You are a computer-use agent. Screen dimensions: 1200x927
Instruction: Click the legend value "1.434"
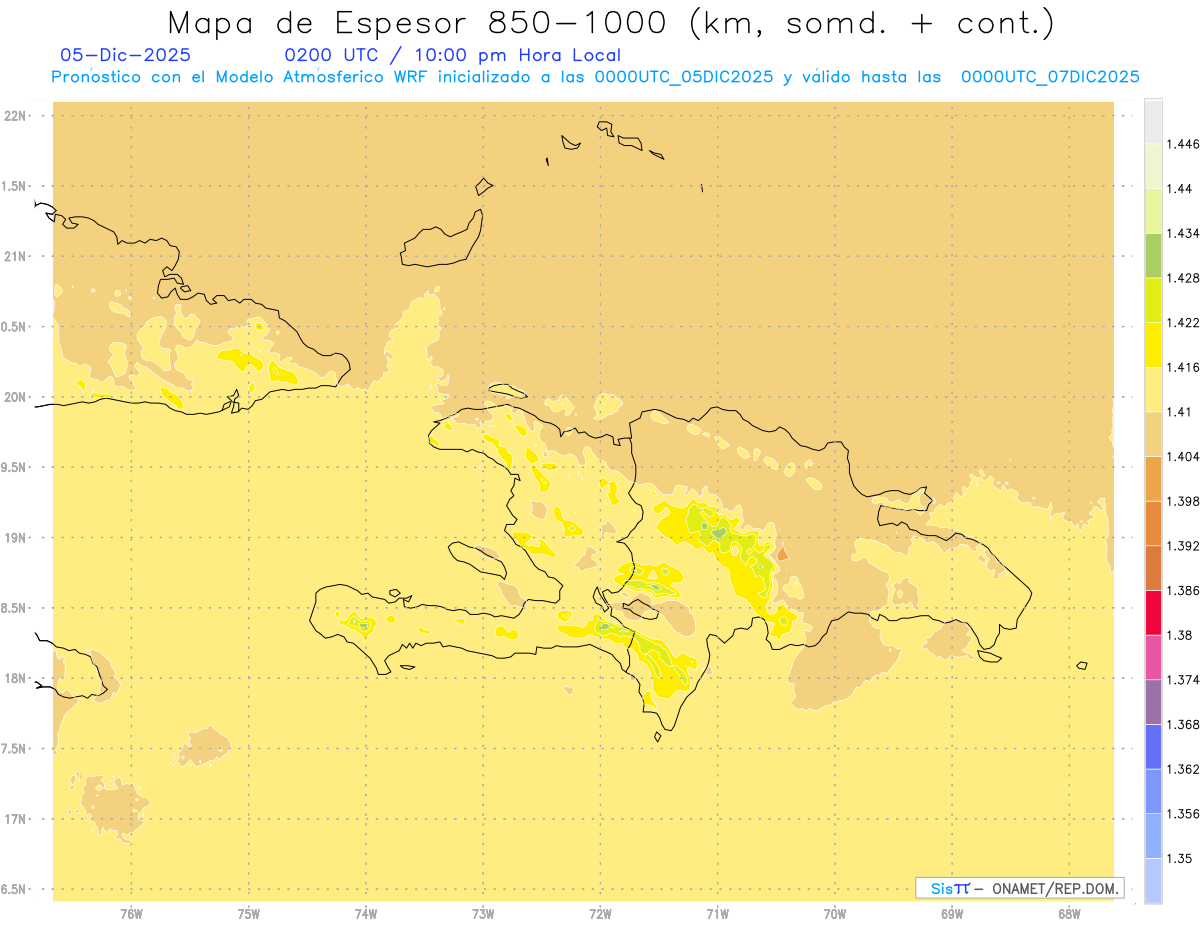[x=1182, y=233]
